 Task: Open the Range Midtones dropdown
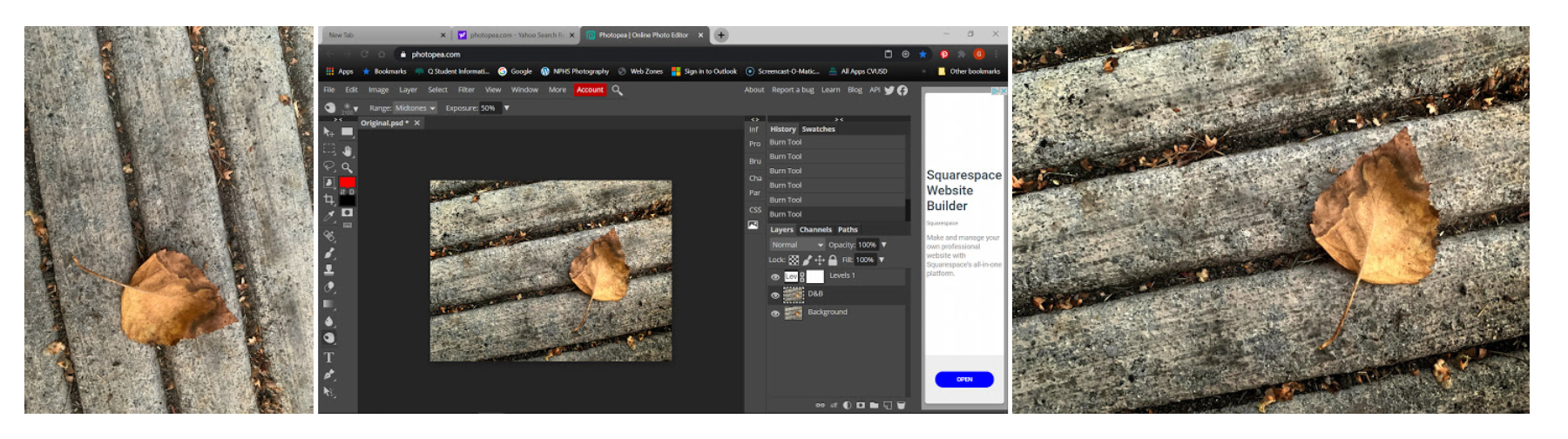[x=415, y=108]
